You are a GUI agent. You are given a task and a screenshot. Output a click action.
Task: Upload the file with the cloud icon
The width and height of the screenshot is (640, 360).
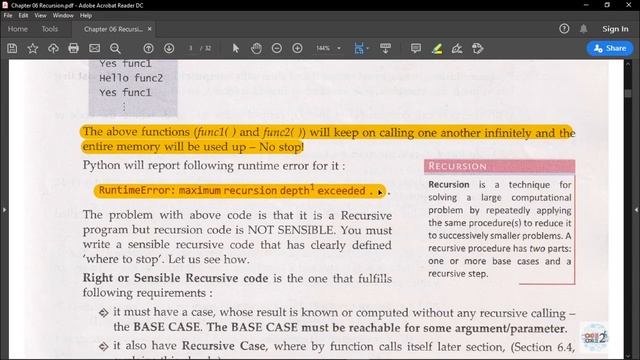click(53, 48)
